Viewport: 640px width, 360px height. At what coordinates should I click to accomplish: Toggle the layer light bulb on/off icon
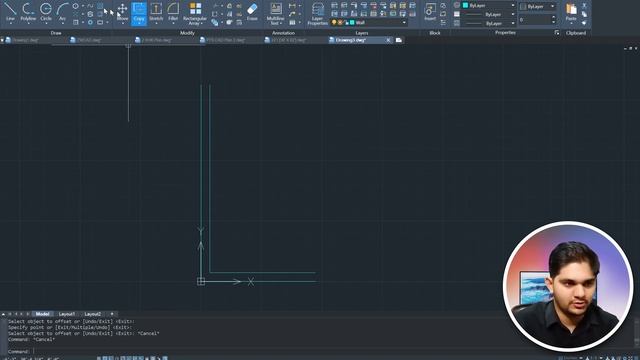click(334, 22)
